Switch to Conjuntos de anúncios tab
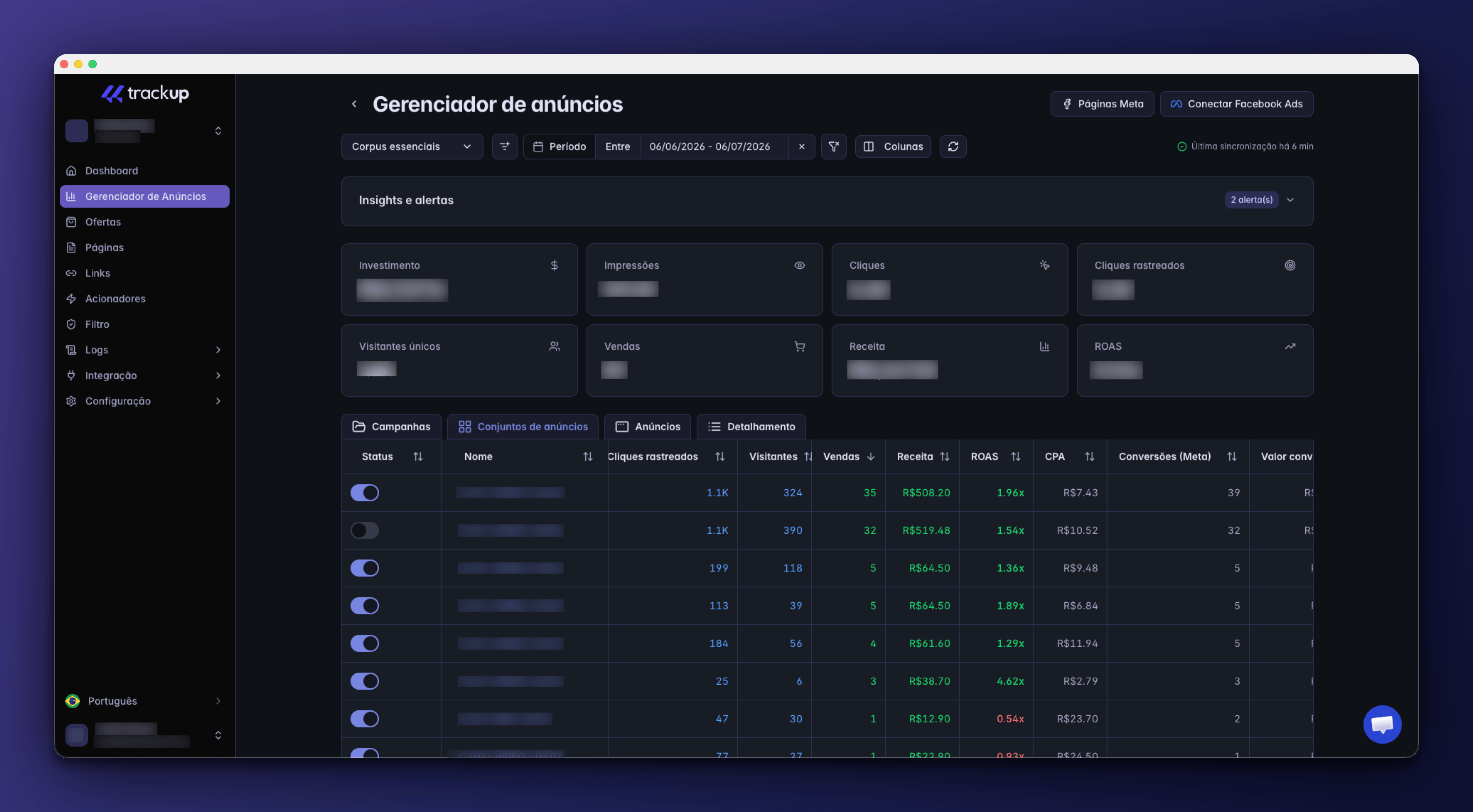1473x812 pixels. pos(523,427)
